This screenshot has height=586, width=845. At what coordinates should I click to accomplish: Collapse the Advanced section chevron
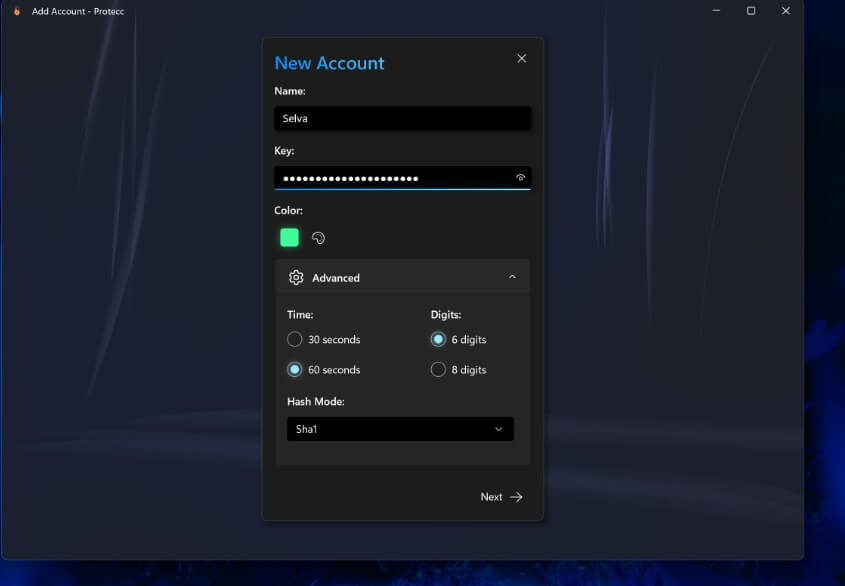point(512,277)
